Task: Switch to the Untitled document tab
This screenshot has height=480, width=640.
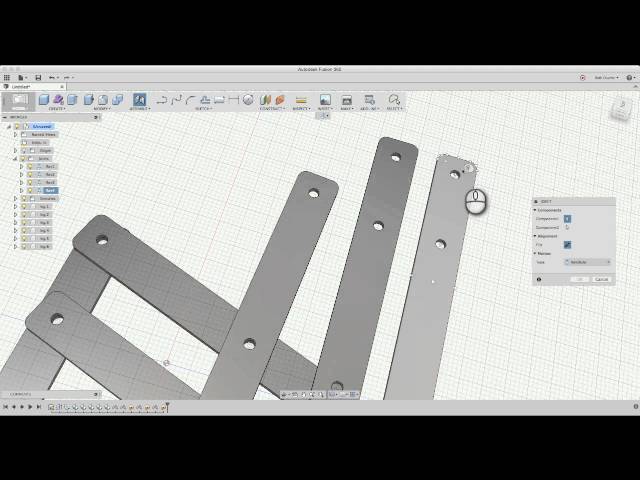Action: pyautogui.click(x=33, y=87)
